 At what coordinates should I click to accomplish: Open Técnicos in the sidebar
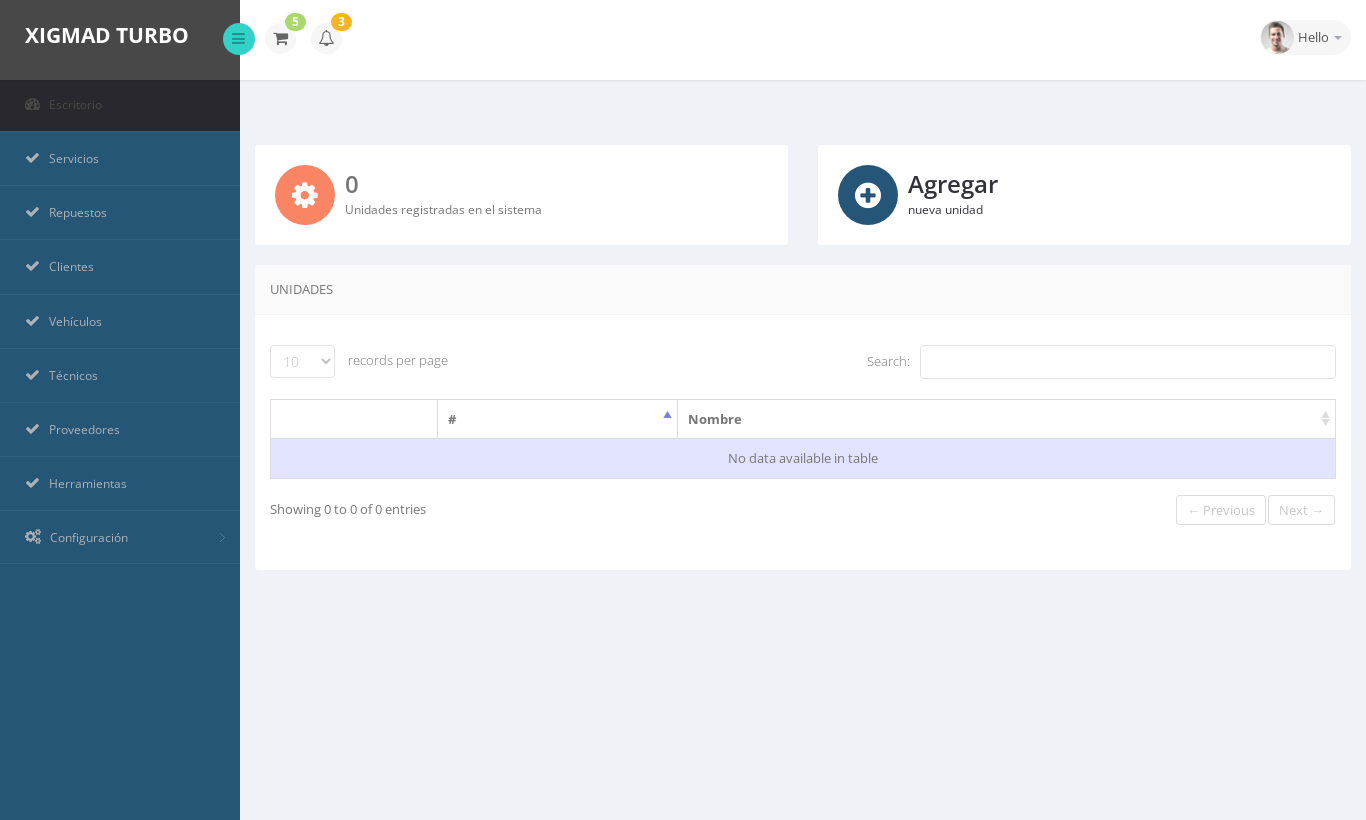pos(120,376)
